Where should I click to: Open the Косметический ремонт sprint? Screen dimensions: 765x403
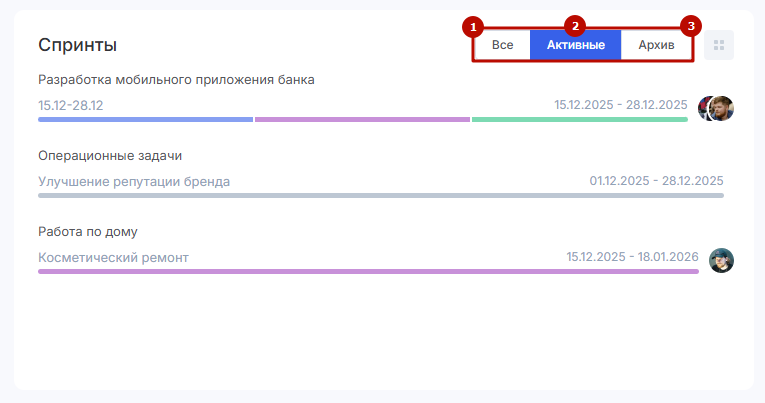(x=113, y=258)
